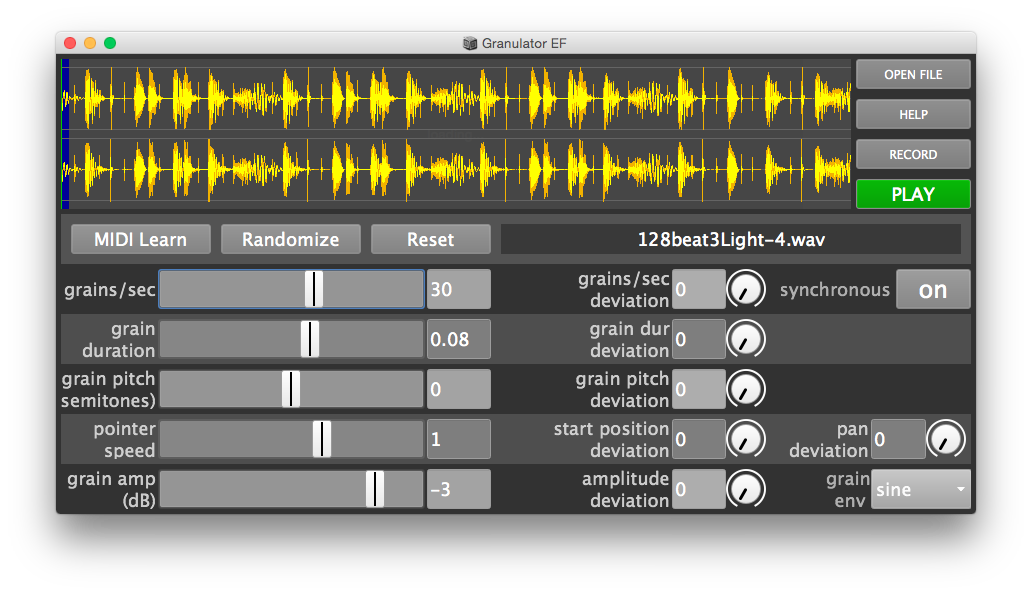
Task: Toggle the synchronous on button
Action: coord(933,289)
